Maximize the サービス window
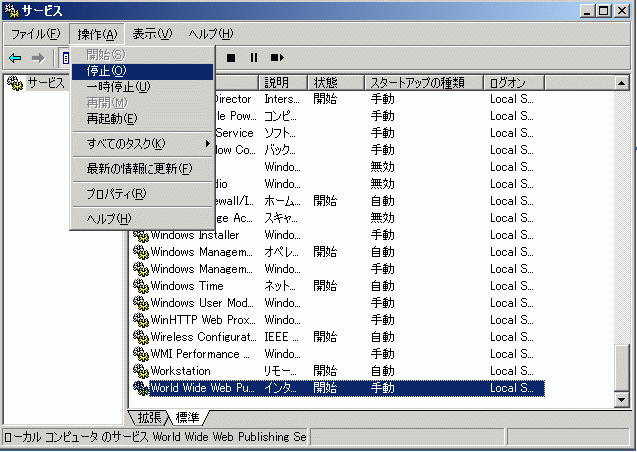The image size is (637, 452). [603, 11]
